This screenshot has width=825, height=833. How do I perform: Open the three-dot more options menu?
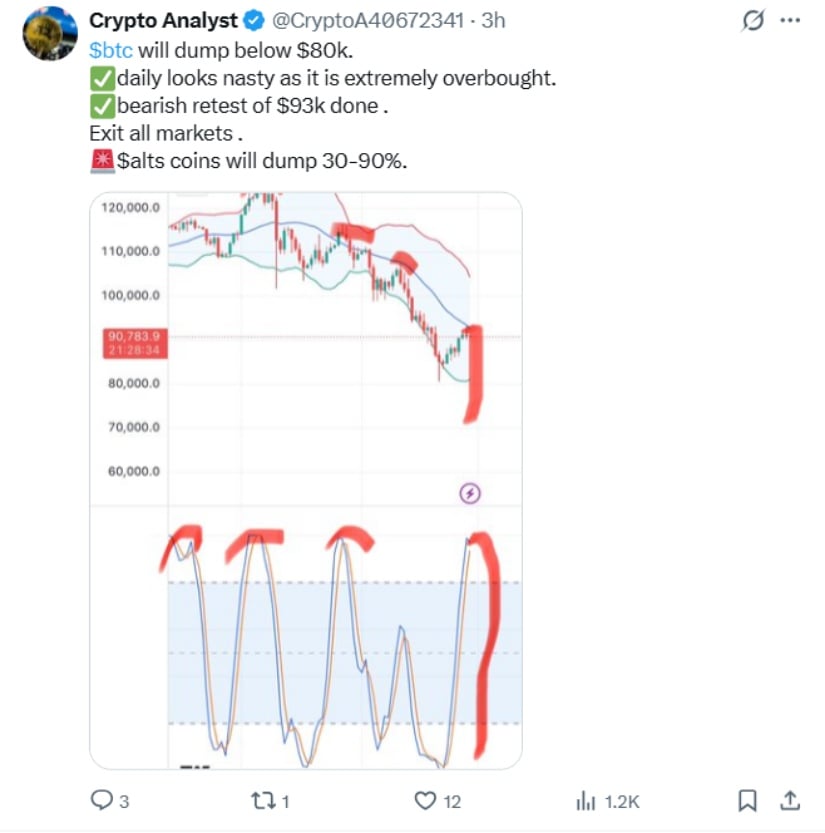tap(790, 21)
